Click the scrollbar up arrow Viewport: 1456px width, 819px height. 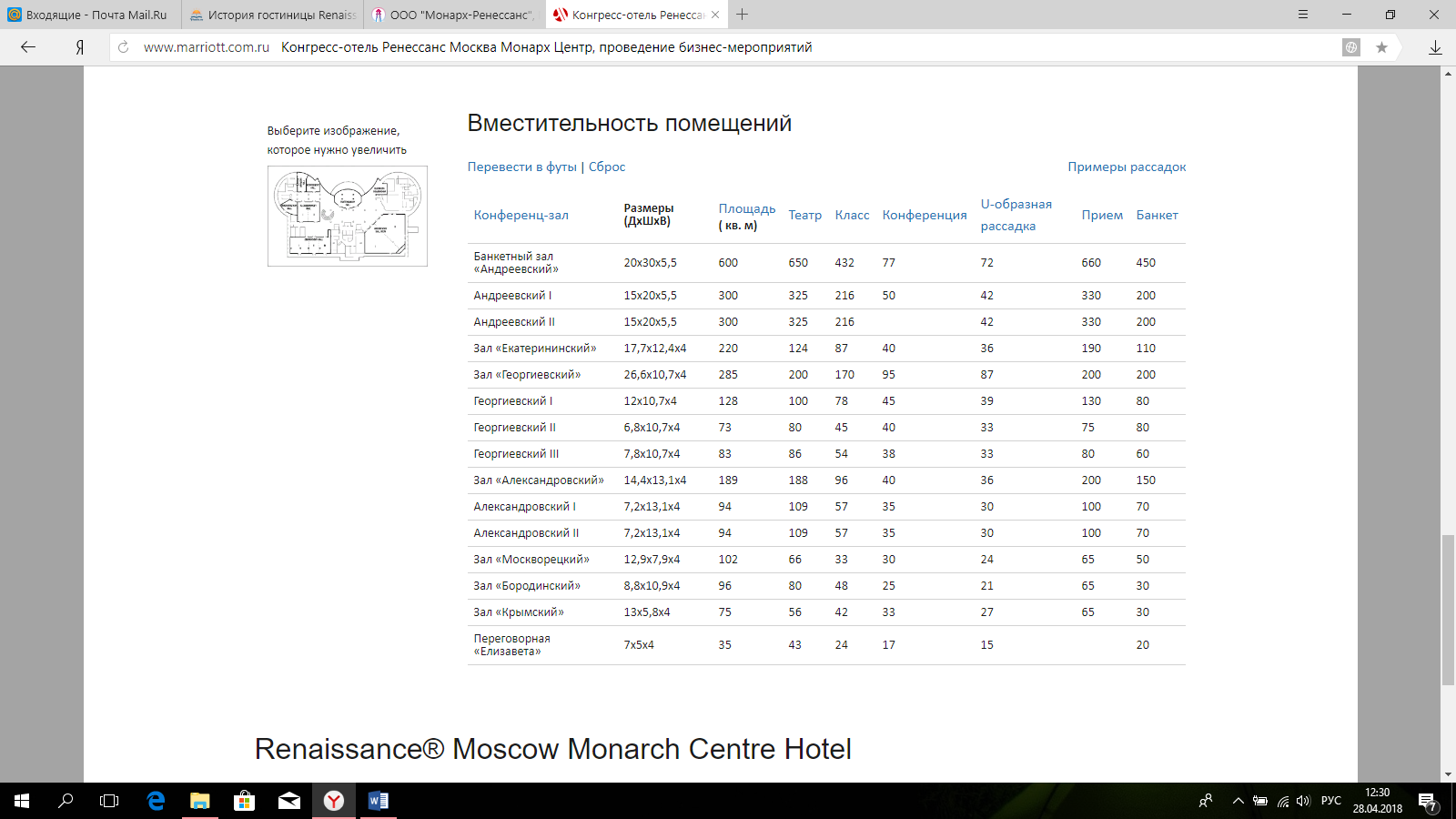click(x=1448, y=73)
